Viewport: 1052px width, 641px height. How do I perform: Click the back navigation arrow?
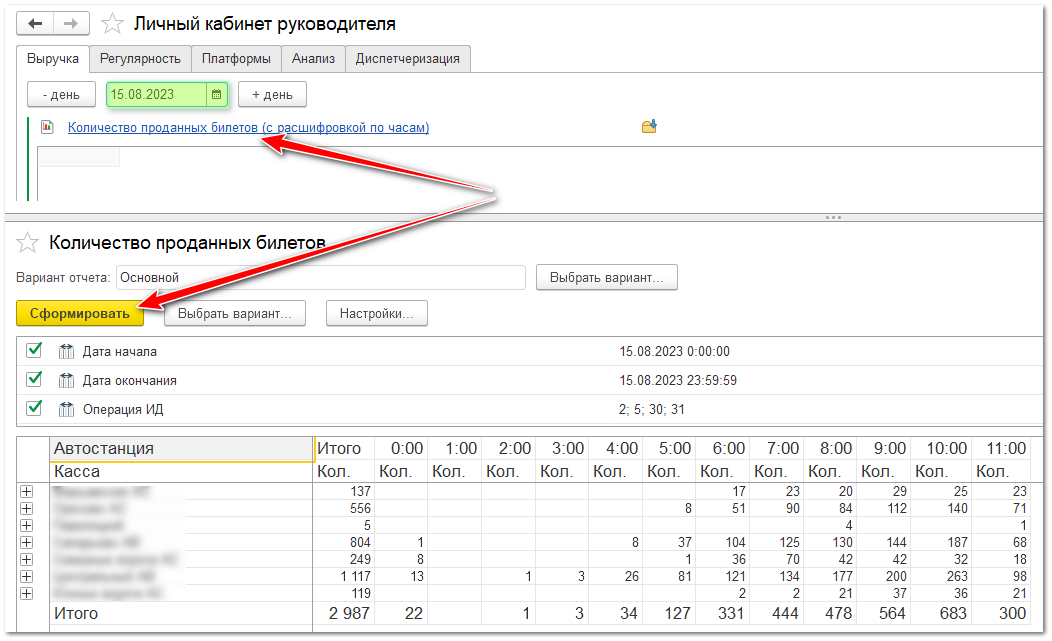36,24
